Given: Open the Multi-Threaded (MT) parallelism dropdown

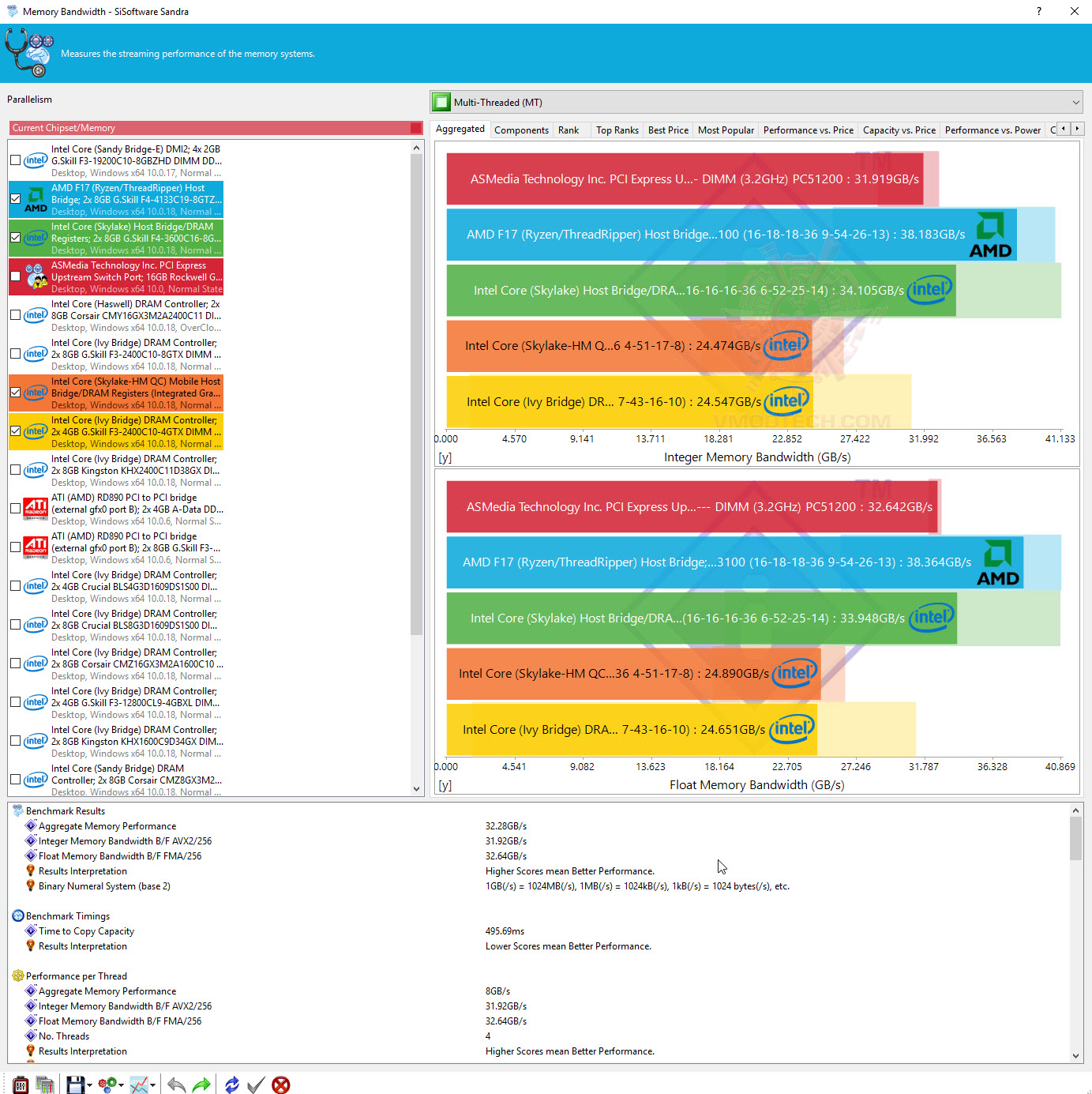Looking at the screenshot, I should (756, 102).
